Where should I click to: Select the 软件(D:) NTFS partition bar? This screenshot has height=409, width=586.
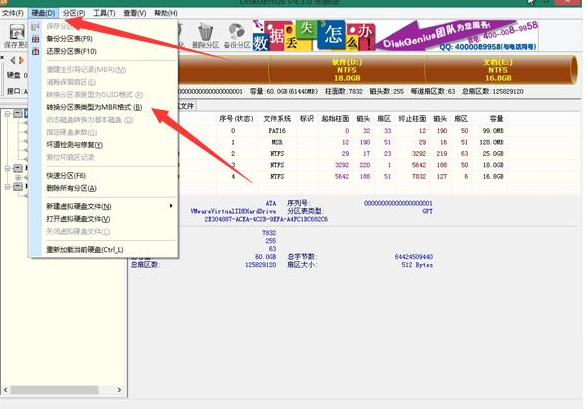click(347, 70)
